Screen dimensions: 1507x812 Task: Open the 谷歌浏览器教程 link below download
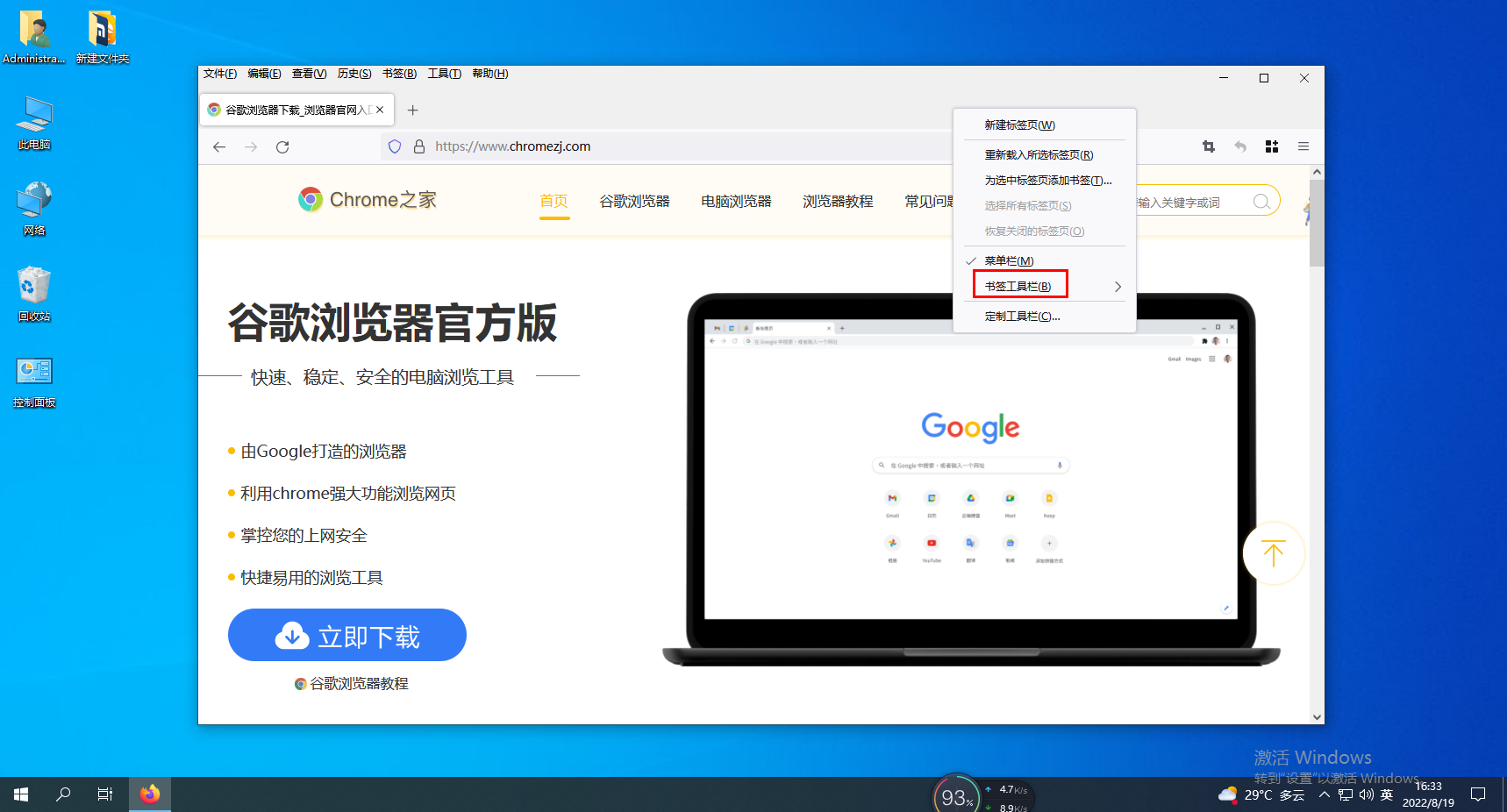[x=352, y=683]
